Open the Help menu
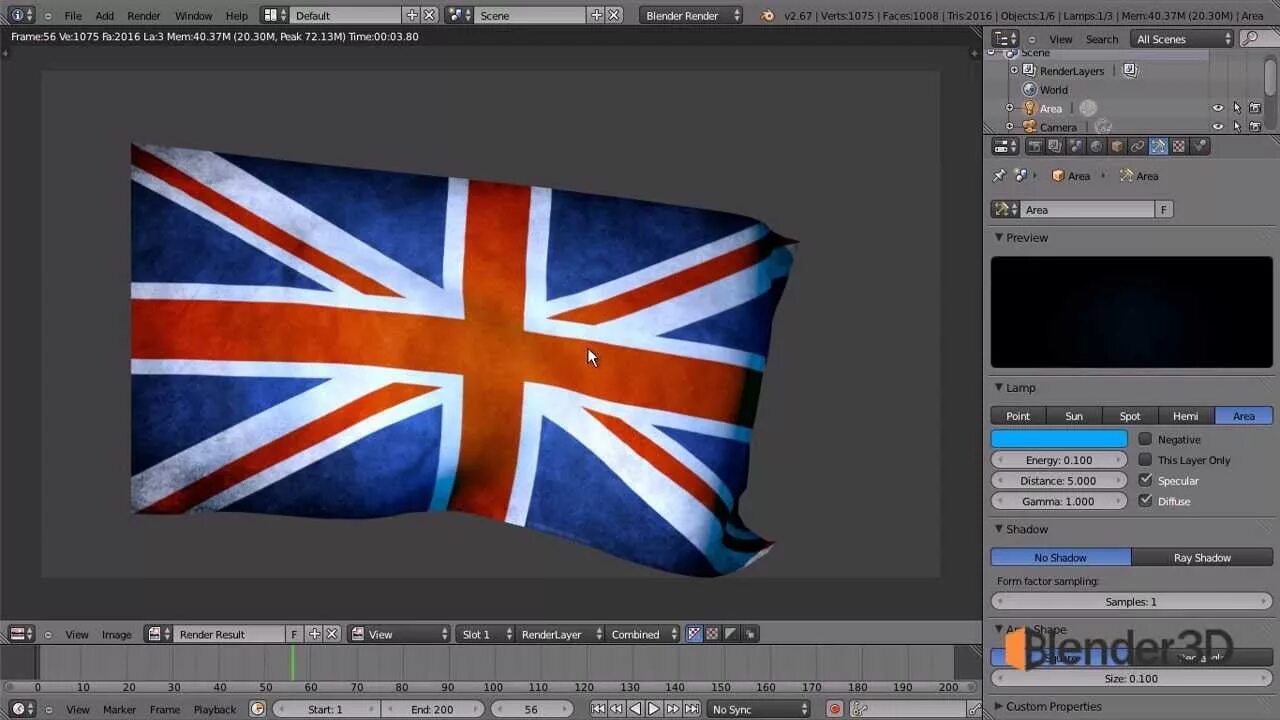This screenshot has width=1280, height=720. 237,15
